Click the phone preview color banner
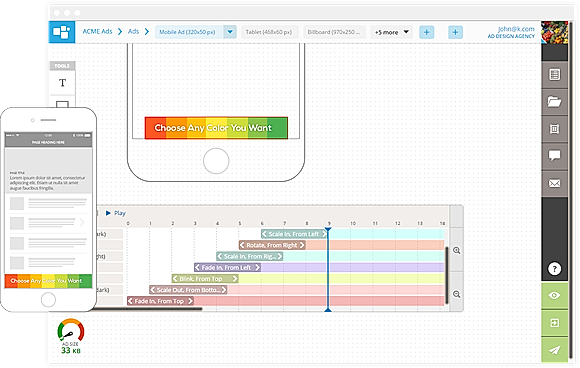580x368 pixels. (x=48, y=281)
